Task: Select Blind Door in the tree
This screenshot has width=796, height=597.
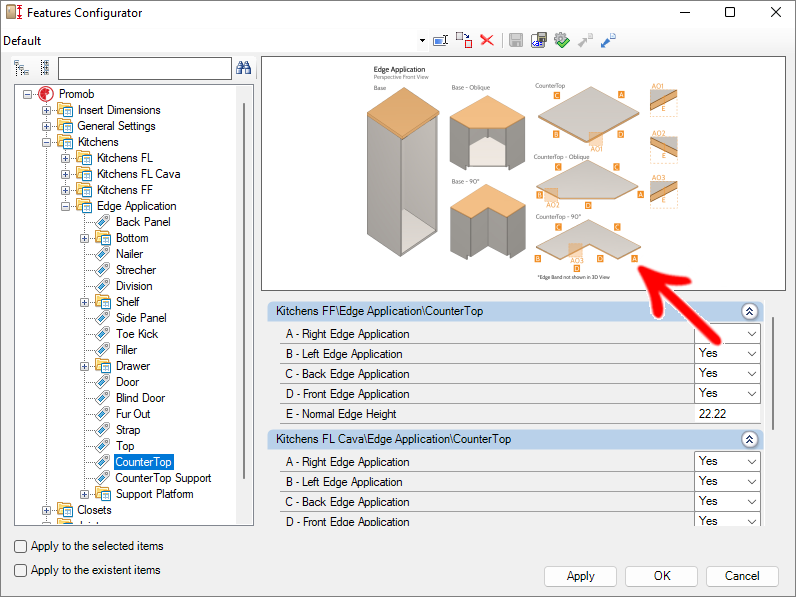Action: pyautogui.click(x=141, y=398)
